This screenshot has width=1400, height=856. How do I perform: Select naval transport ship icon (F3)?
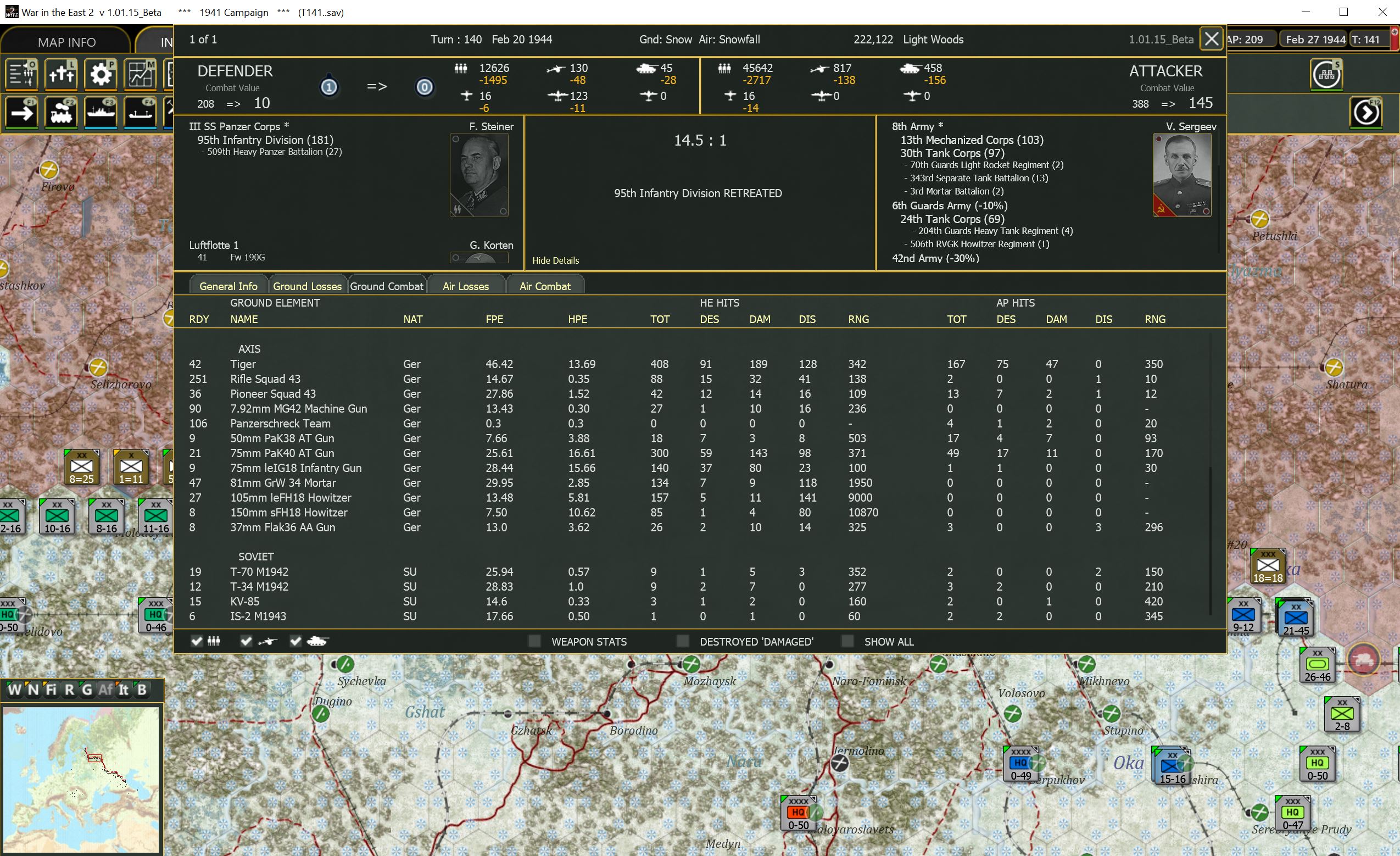pos(101,113)
